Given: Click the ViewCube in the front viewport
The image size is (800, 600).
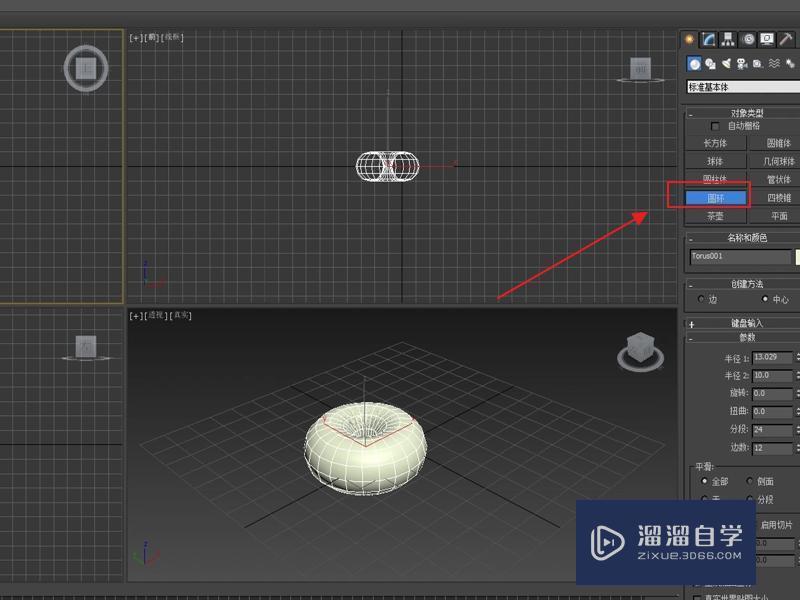Looking at the screenshot, I should (x=640, y=69).
